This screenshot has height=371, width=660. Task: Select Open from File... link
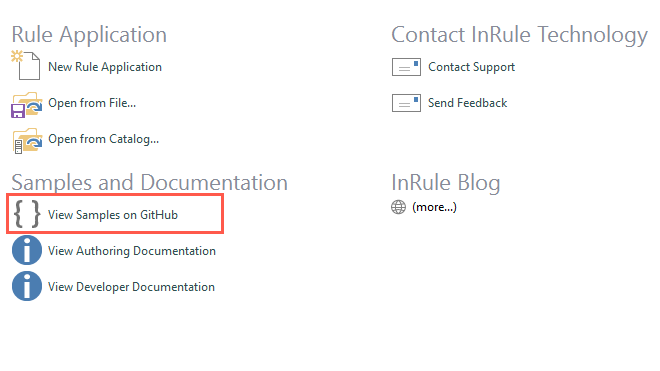92,103
